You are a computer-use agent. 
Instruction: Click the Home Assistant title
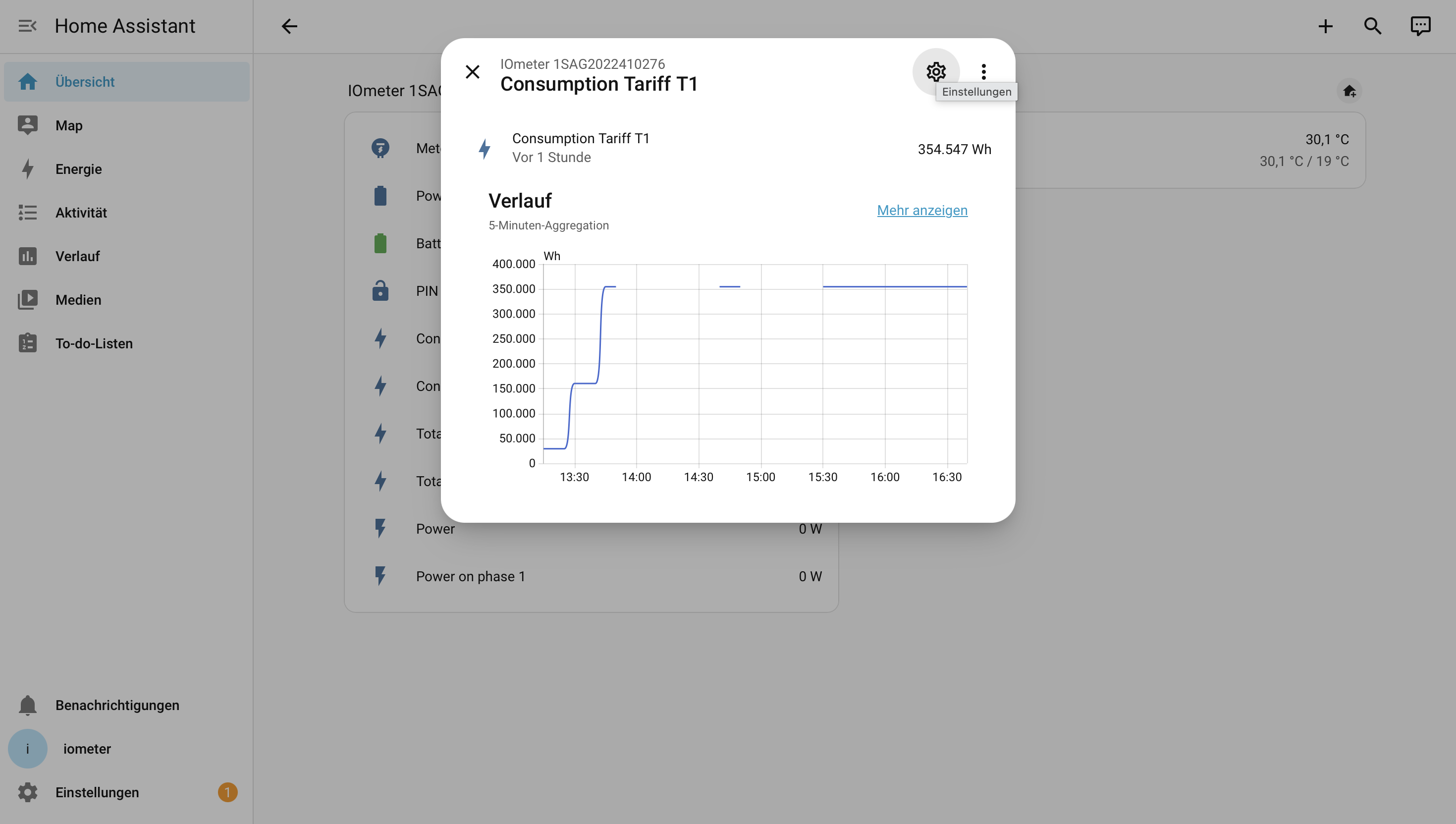pos(124,26)
